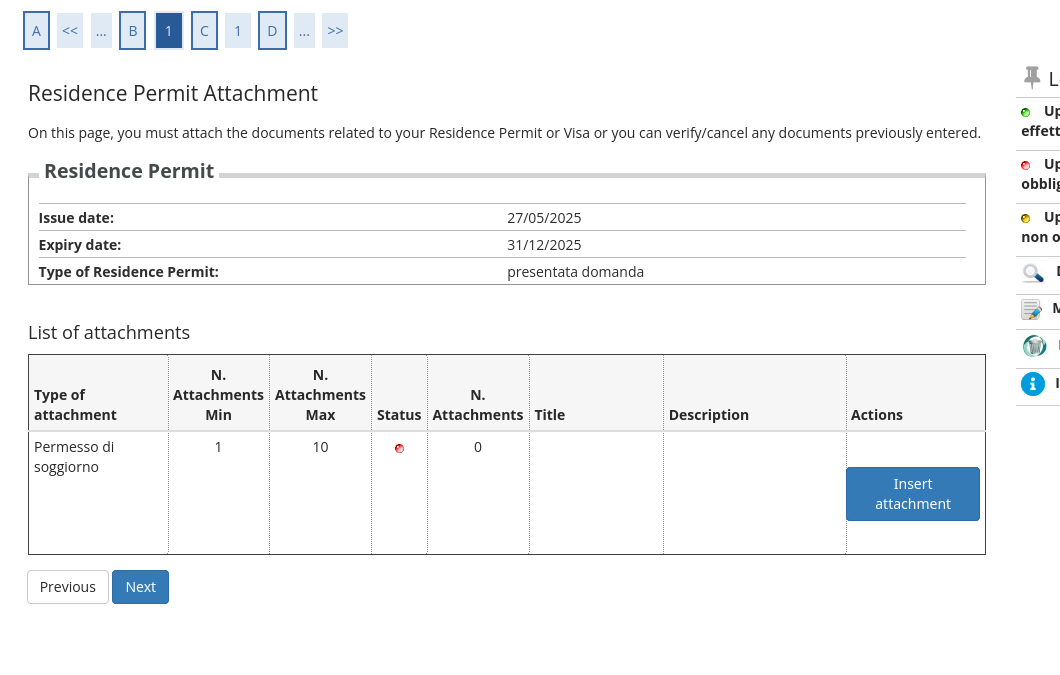1060x675 pixels.
Task: Click the Next button
Action: pyautogui.click(x=140, y=587)
